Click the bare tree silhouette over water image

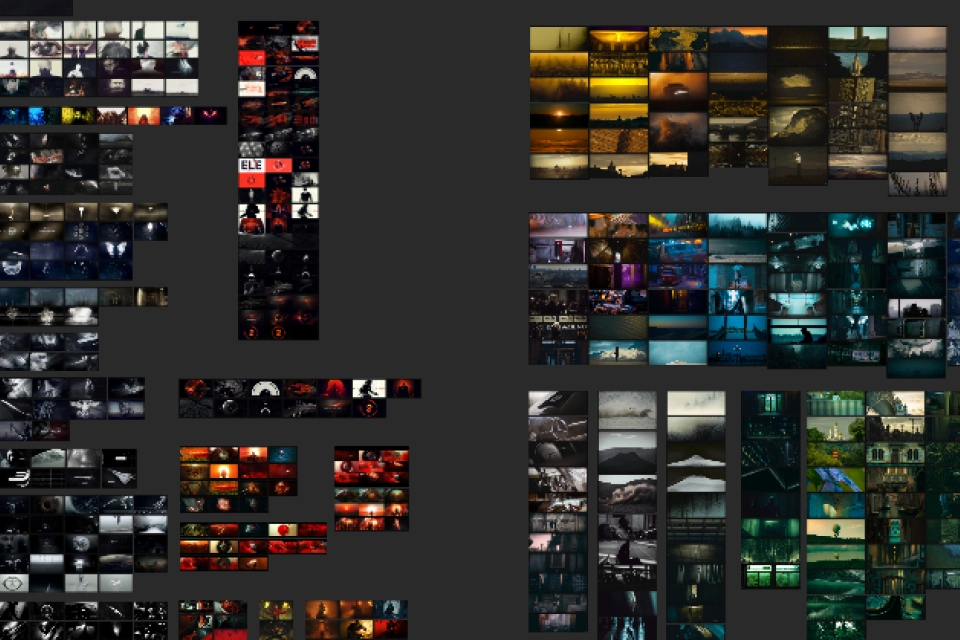(x=917, y=111)
